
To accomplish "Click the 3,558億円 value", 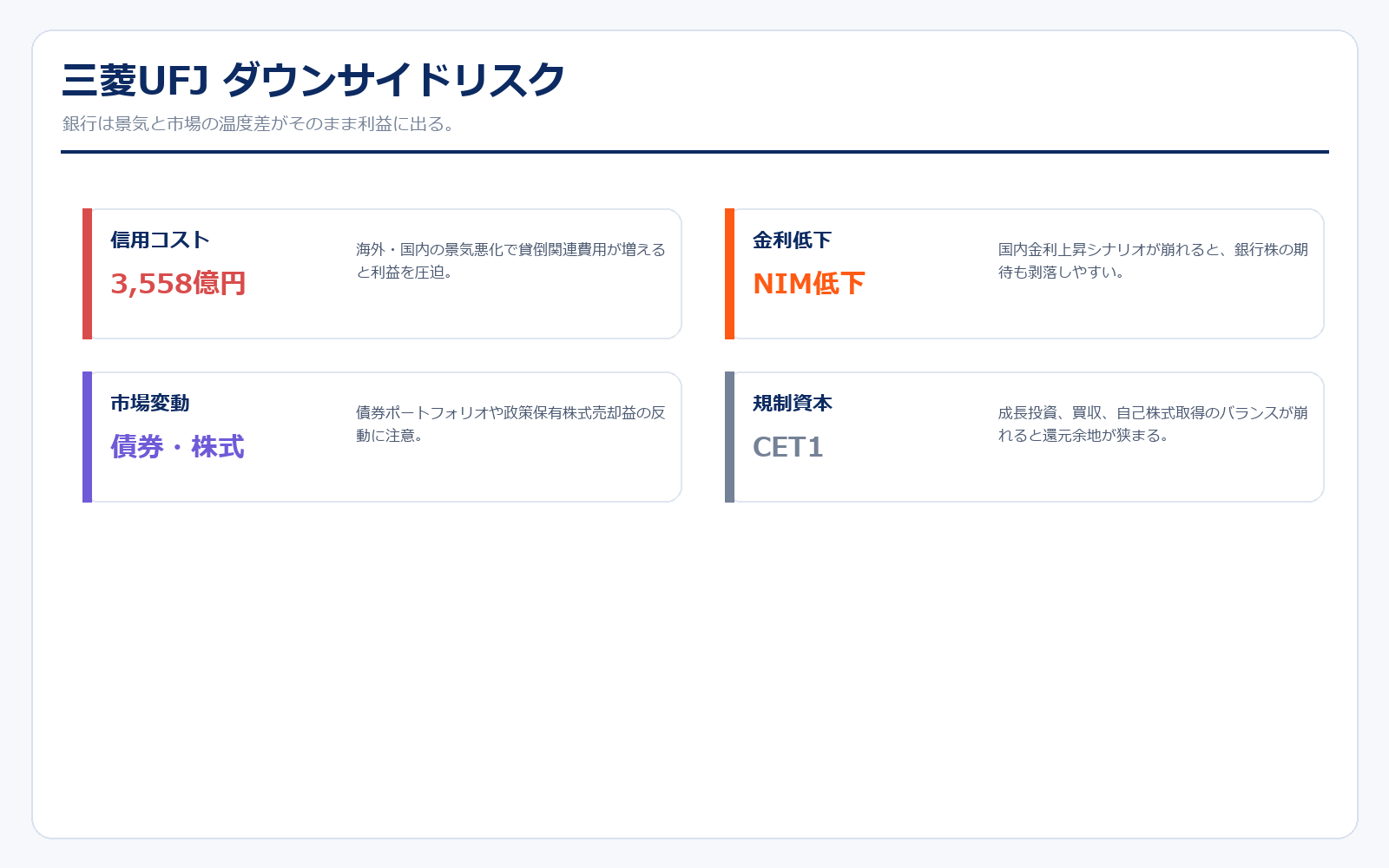I will pyautogui.click(x=178, y=284).
